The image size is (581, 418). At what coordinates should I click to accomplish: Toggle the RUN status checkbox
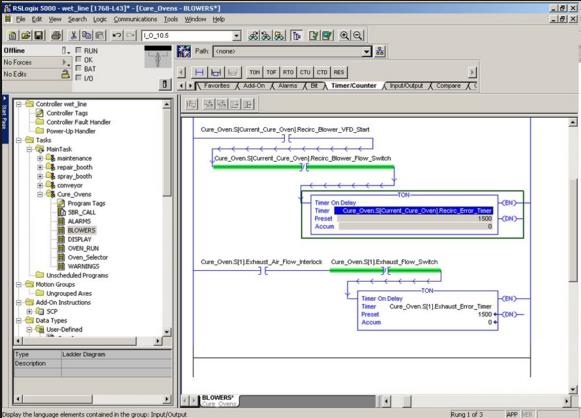point(79,50)
